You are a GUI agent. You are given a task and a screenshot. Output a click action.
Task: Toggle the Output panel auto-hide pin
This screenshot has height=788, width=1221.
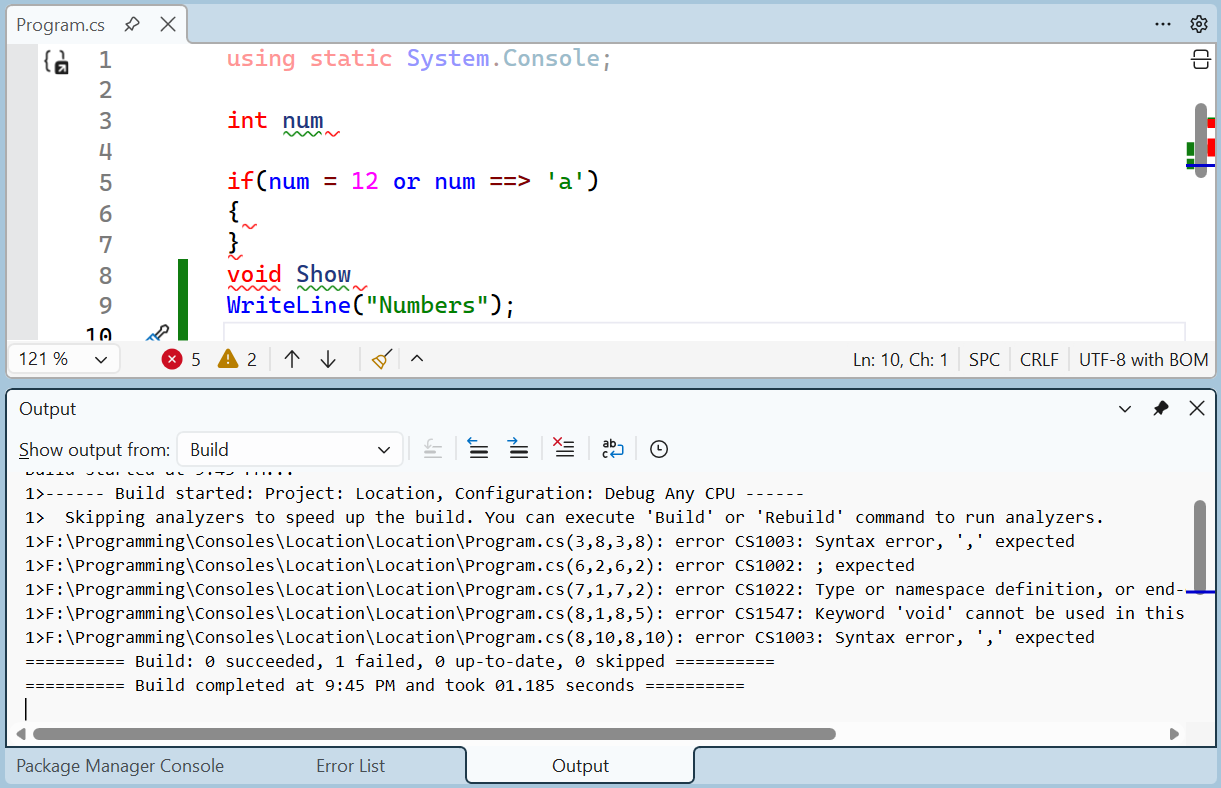1161,408
